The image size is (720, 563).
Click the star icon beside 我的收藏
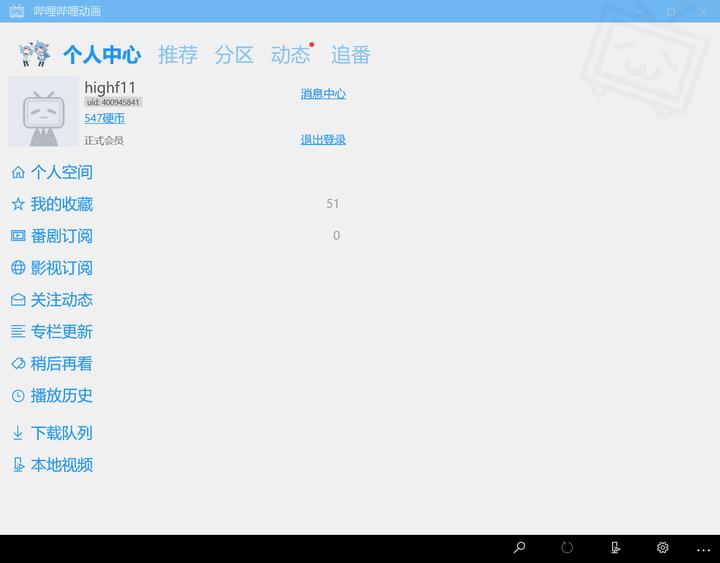(18, 204)
